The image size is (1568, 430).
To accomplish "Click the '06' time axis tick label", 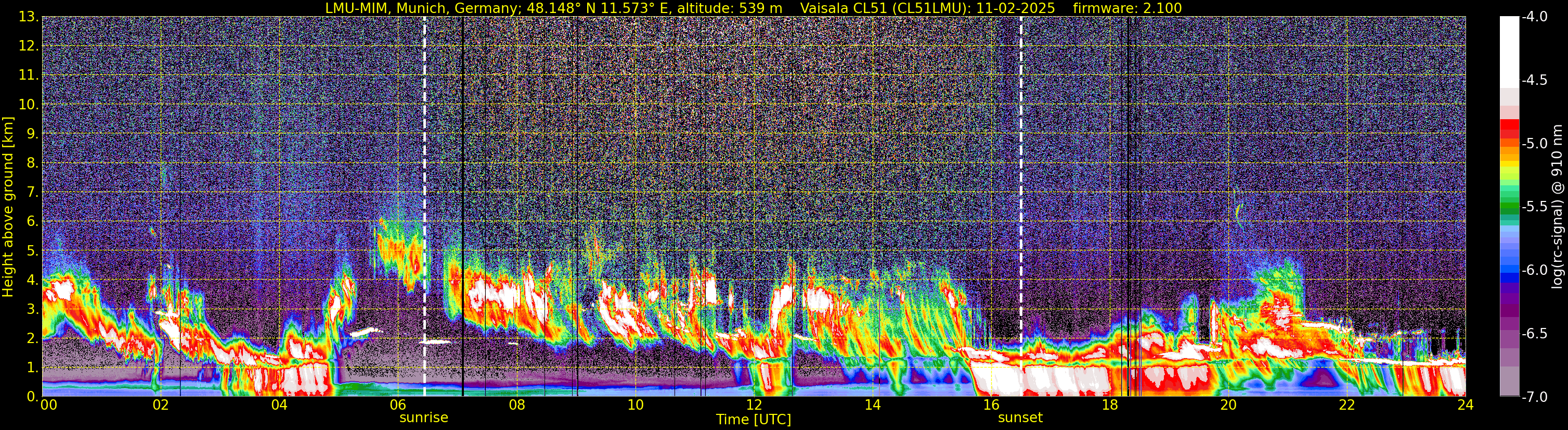I will click(x=397, y=405).
